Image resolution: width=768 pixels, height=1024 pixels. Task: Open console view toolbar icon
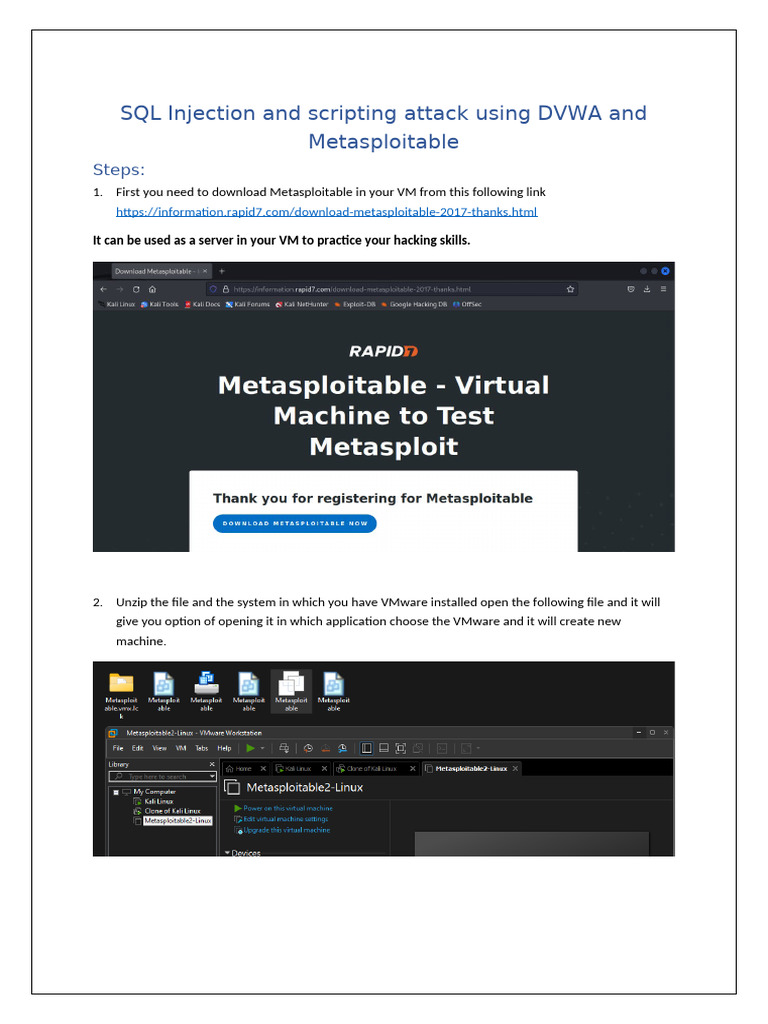[442, 748]
